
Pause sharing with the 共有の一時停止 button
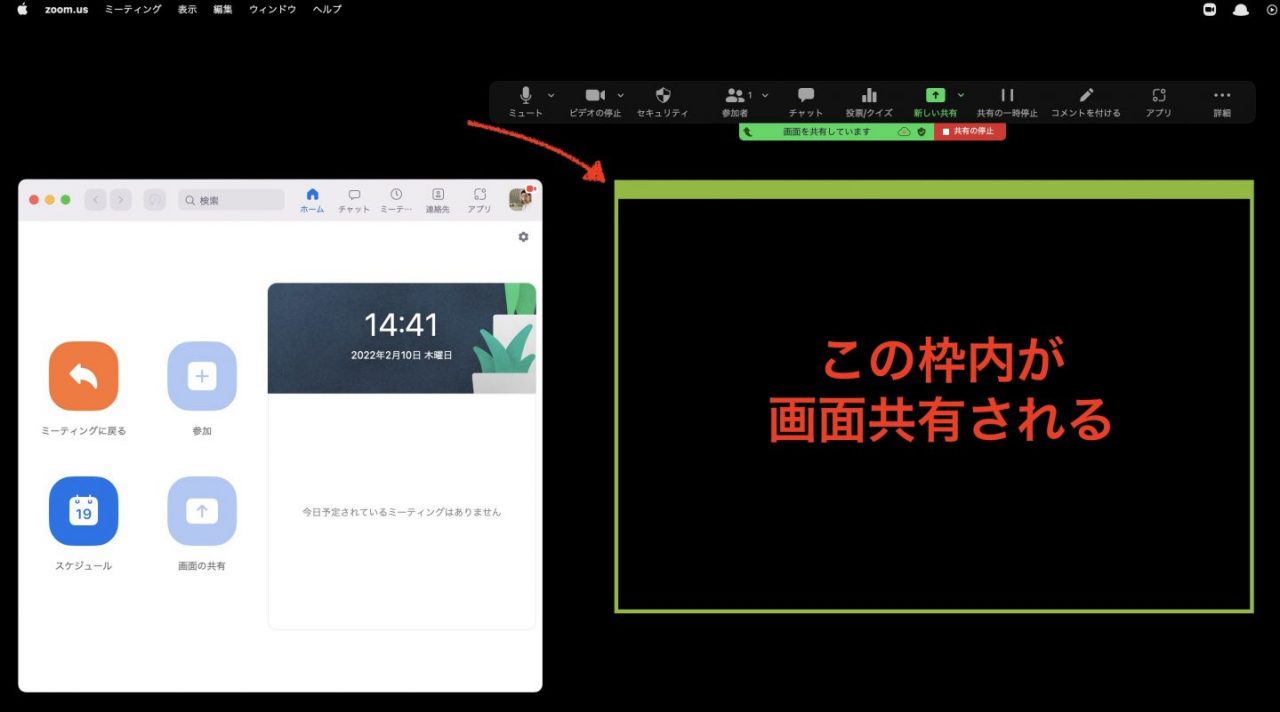tap(1007, 96)
